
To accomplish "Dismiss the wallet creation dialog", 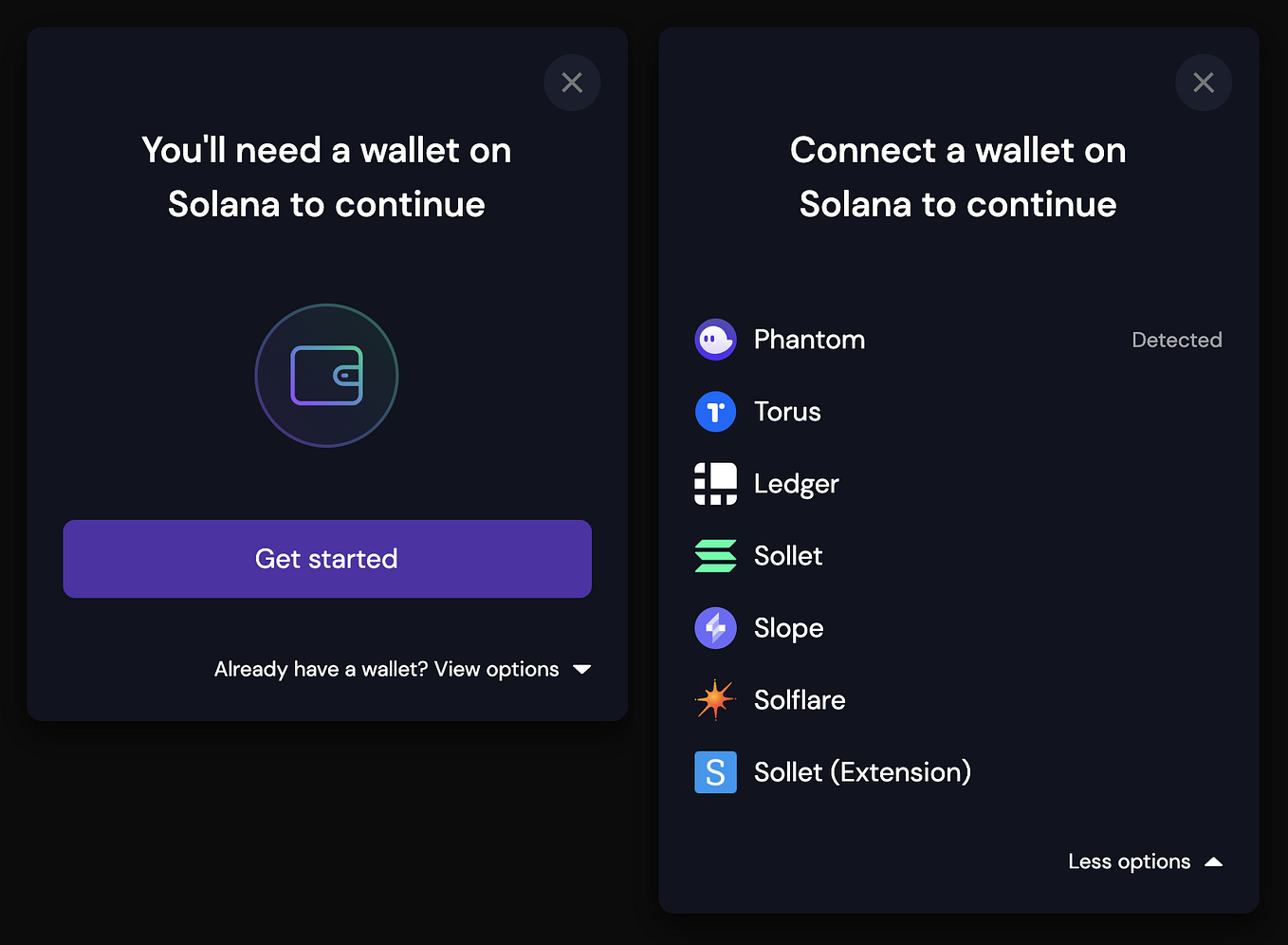I will click(572, 83).
